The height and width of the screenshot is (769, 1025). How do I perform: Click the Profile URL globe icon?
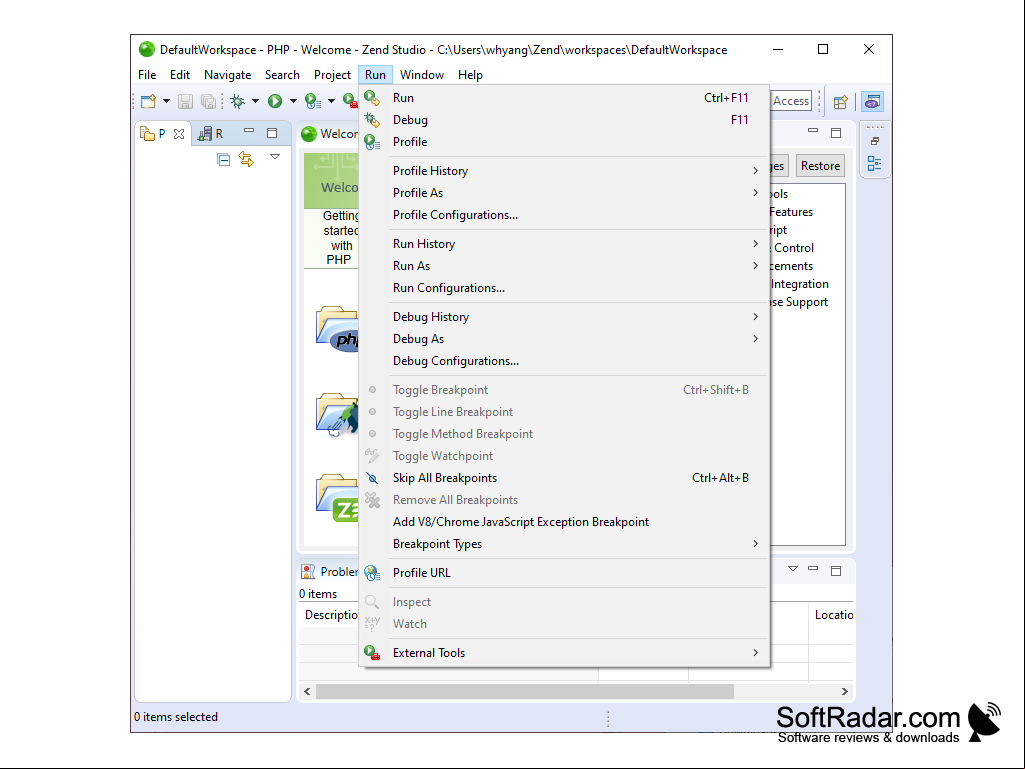coord(372,573)
